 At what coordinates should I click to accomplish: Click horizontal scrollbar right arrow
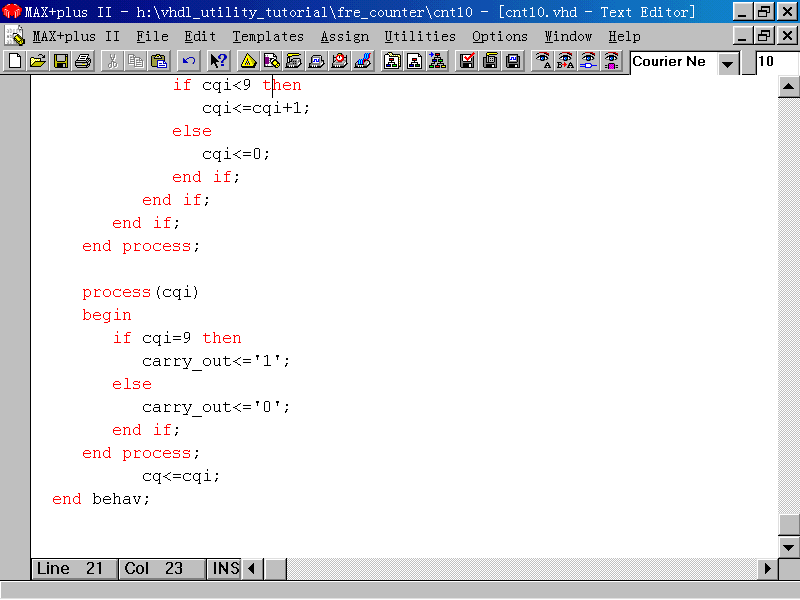[x=767, y=568]
